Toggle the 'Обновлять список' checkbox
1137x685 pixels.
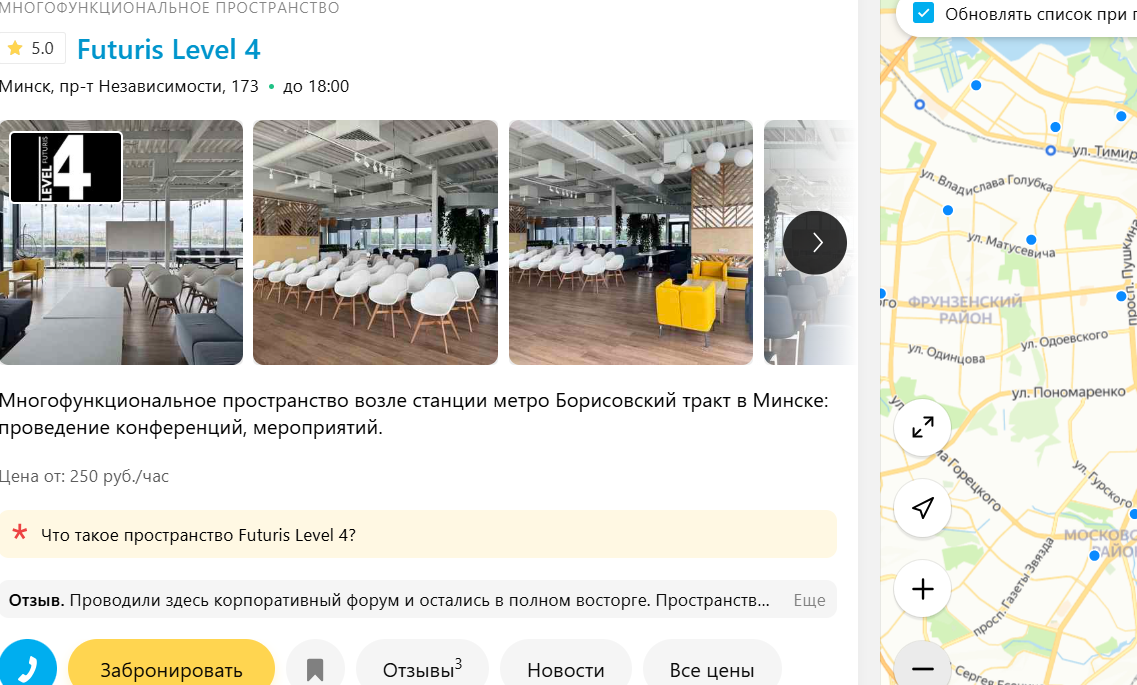pyautogui.click(x=923, y=13)
